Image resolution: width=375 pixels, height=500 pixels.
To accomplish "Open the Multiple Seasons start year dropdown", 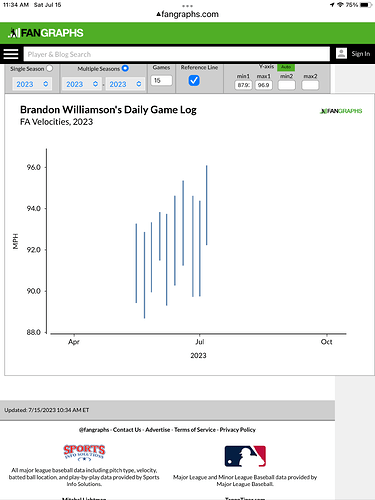I will tap(82, 84).
